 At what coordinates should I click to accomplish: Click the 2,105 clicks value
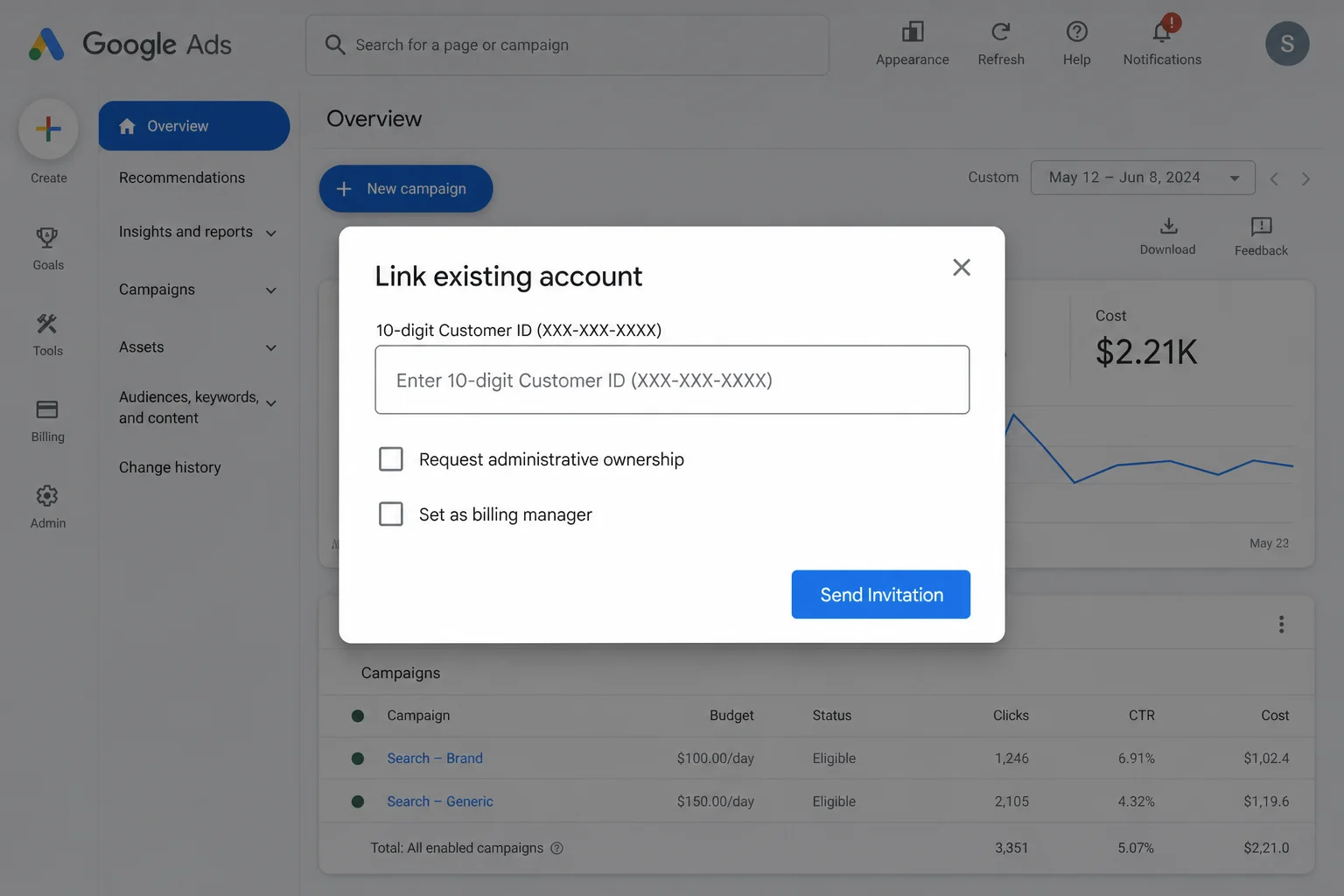tap(1011, 801)
